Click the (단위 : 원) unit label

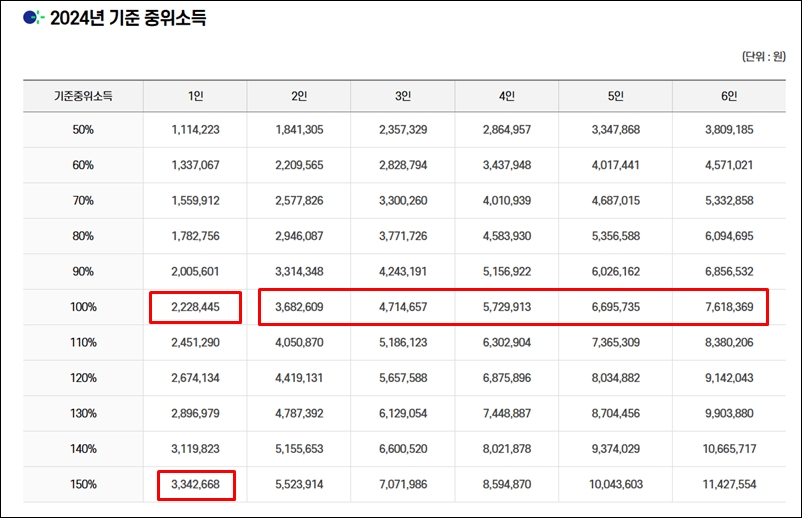click(x=764, y=56)
